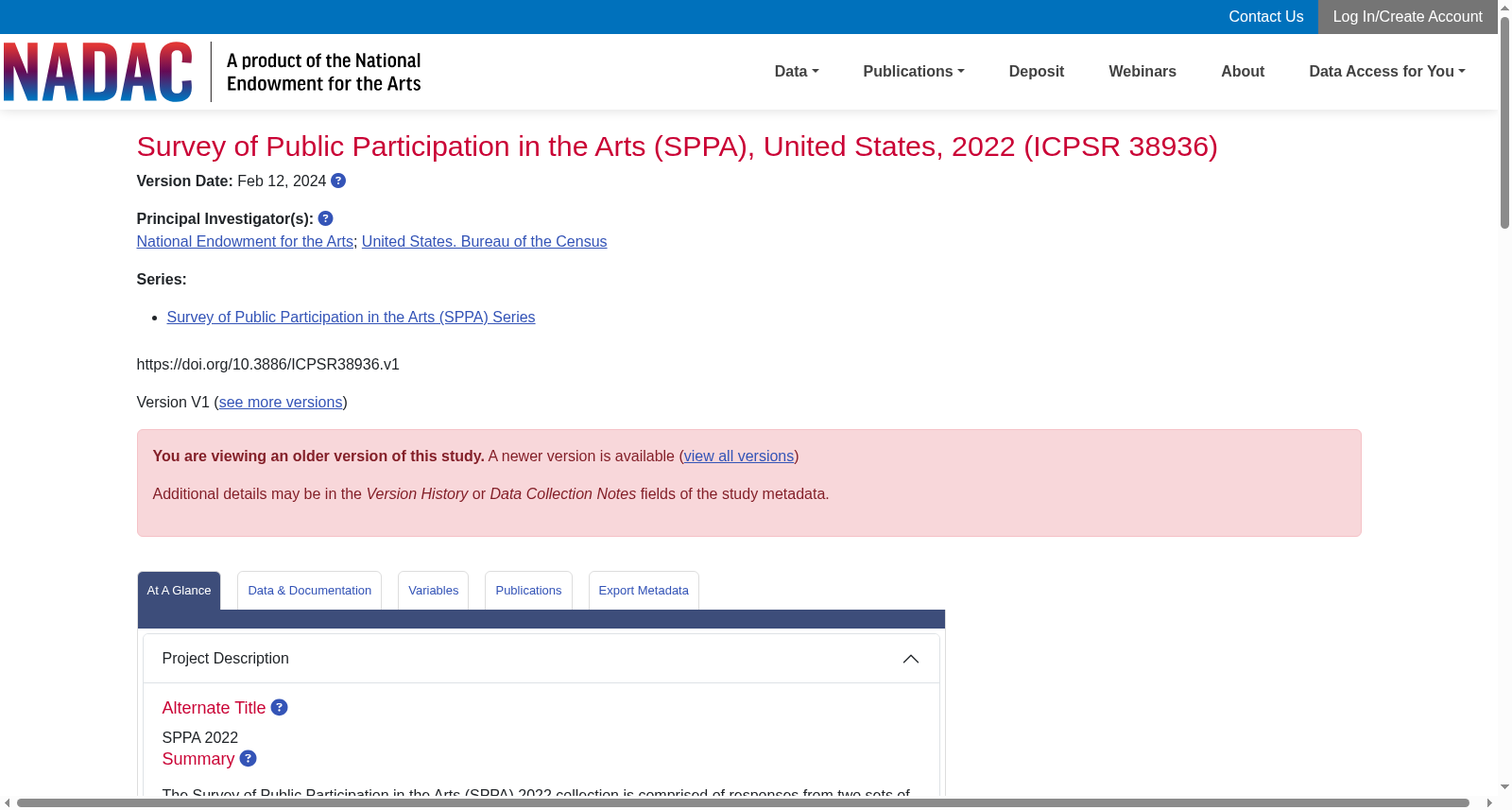Click Log In/Create Account button
This screenshot has height=810, width=1512.
coord(1408,17)
